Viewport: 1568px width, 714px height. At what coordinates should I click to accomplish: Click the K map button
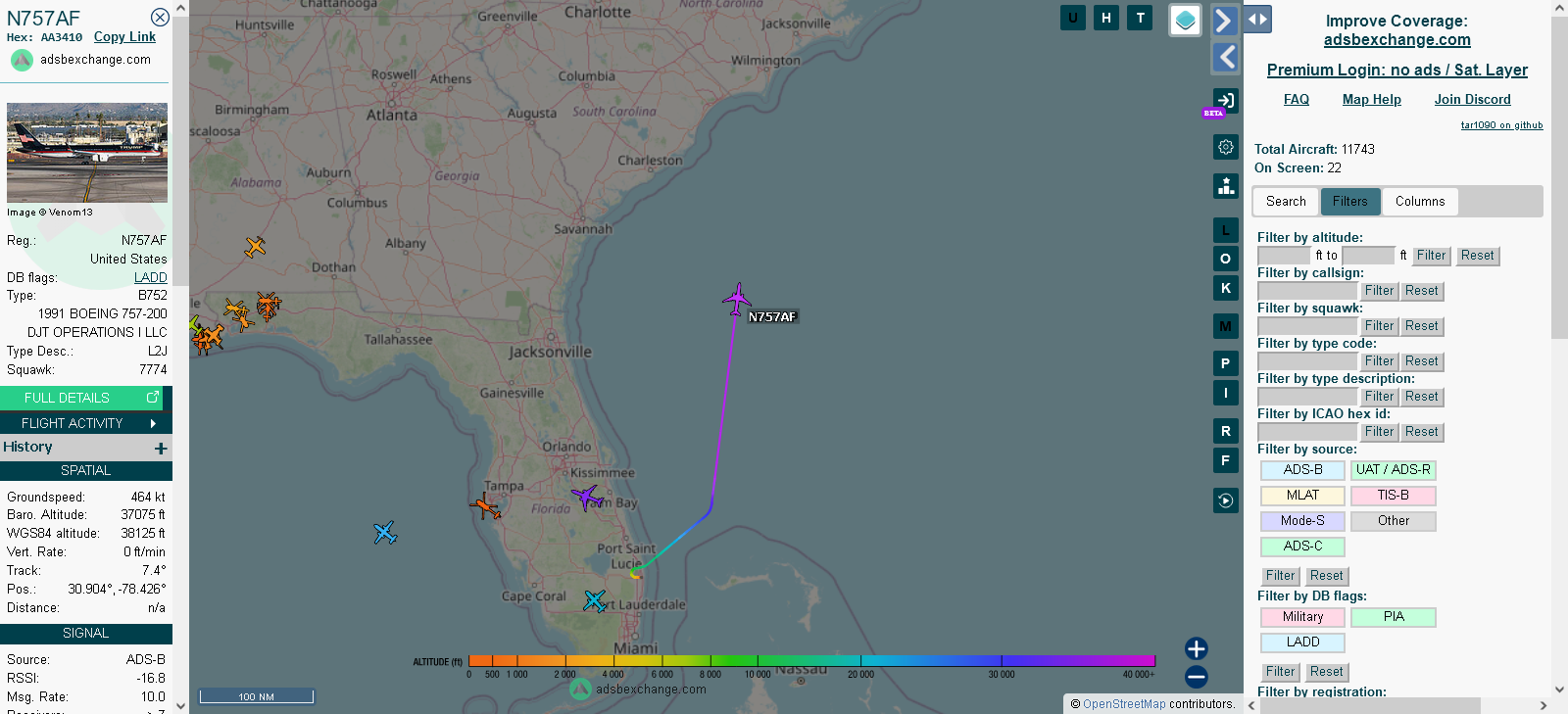tap(1226, 288)
